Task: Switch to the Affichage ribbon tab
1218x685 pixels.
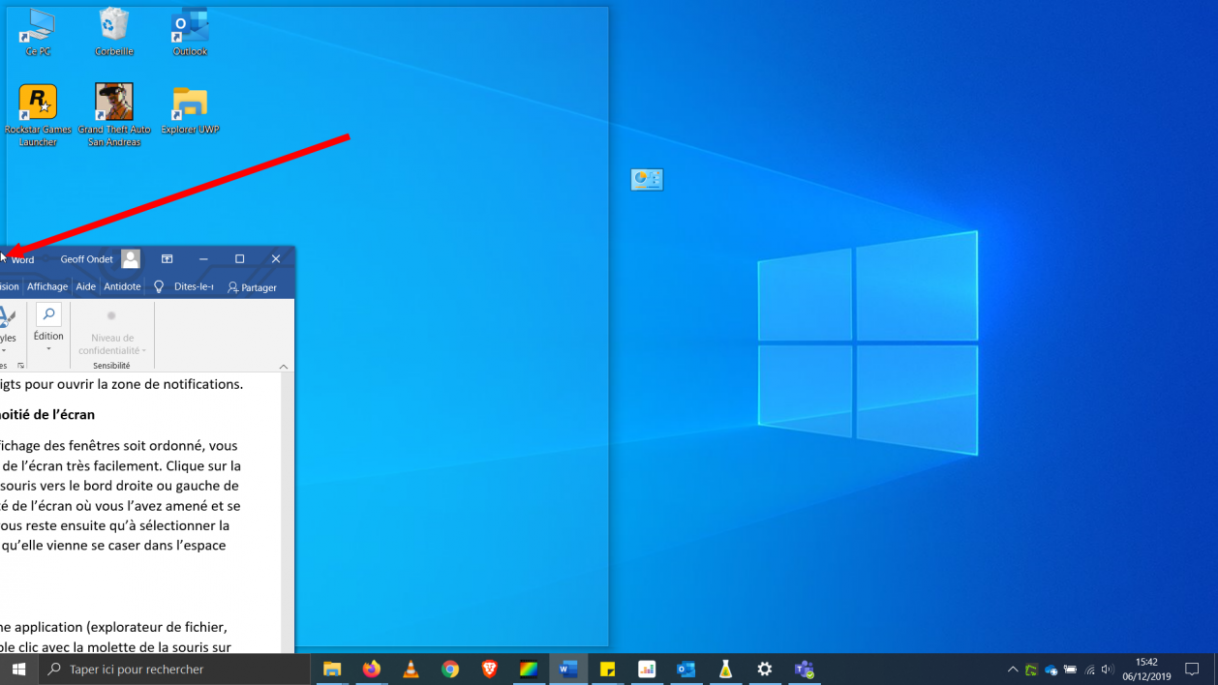Action: [47, 287]
